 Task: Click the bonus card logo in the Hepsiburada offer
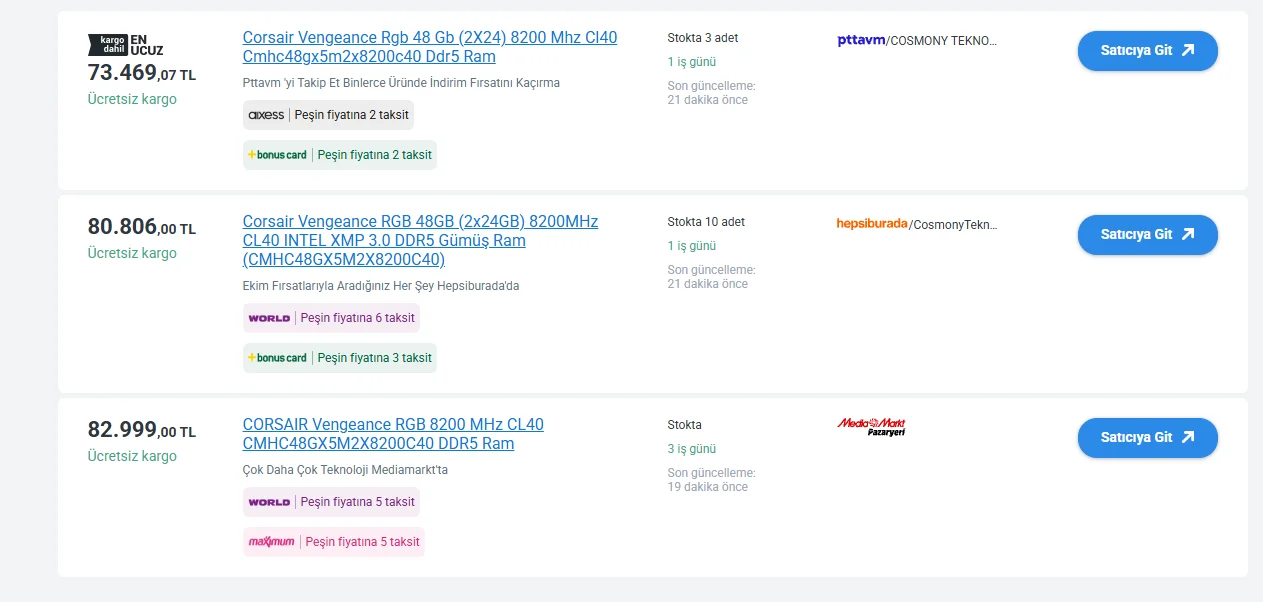tap(277, 358)
